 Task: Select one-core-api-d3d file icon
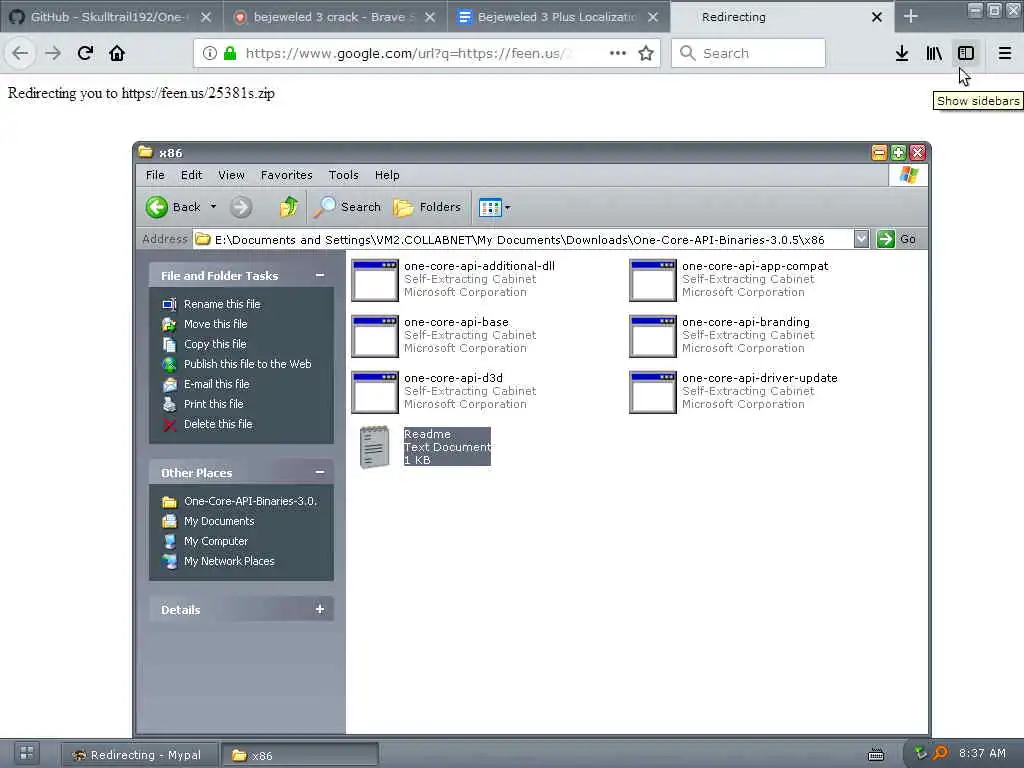point(375,392)
